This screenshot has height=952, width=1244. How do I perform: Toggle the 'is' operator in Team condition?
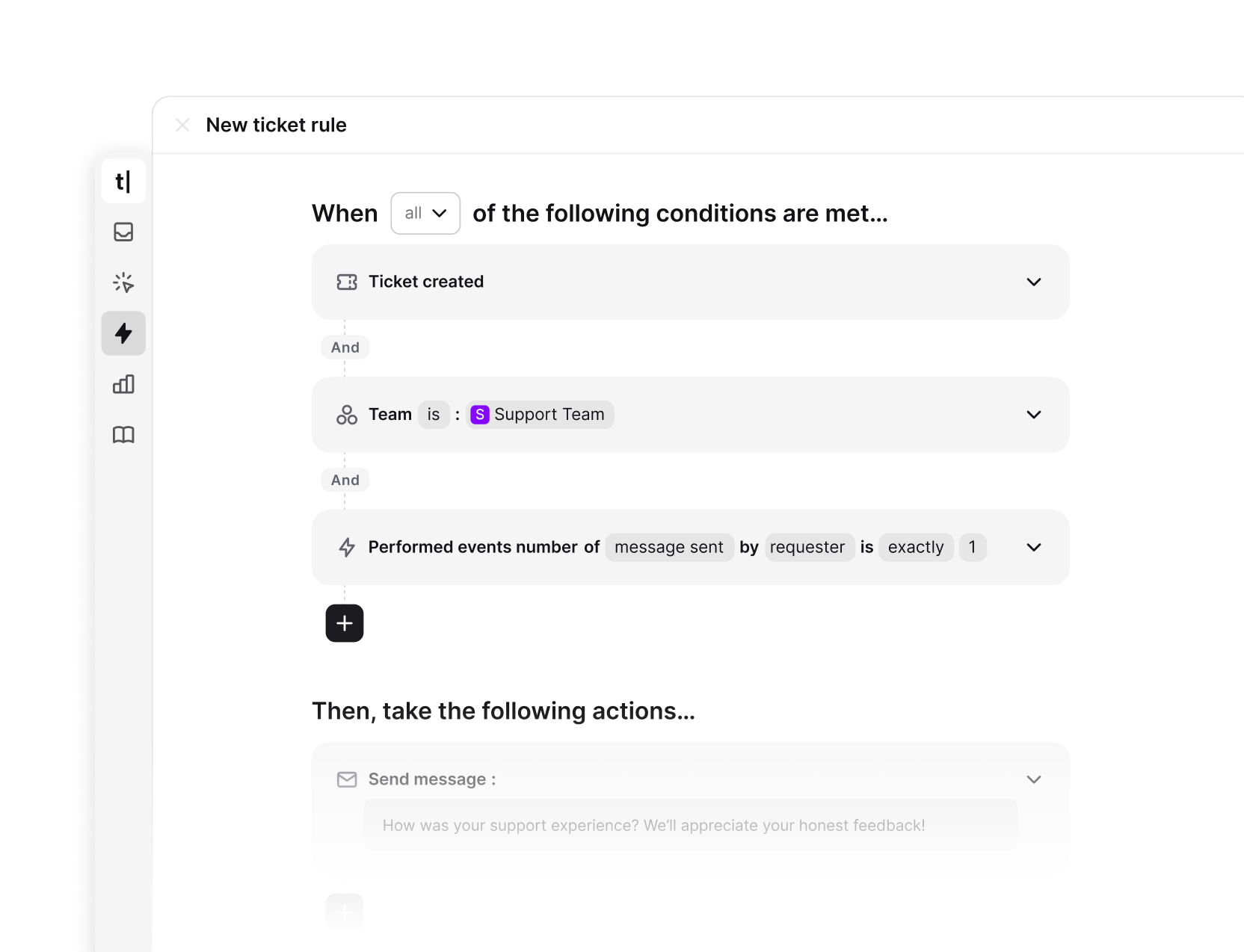(x=434, y=415)
